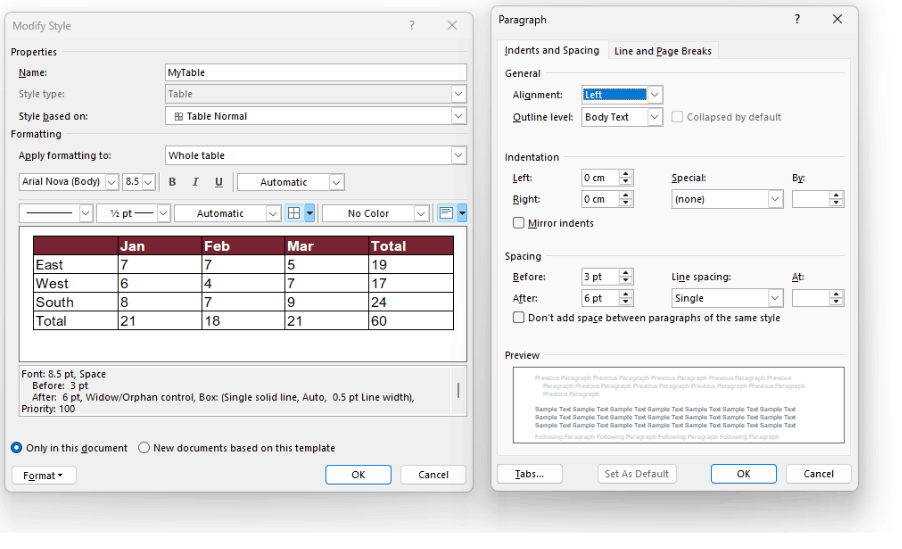Click the help icon in Paragraph dialog
Screen dimensions: 902x549
pyautogui.click(x=797, y=19)
